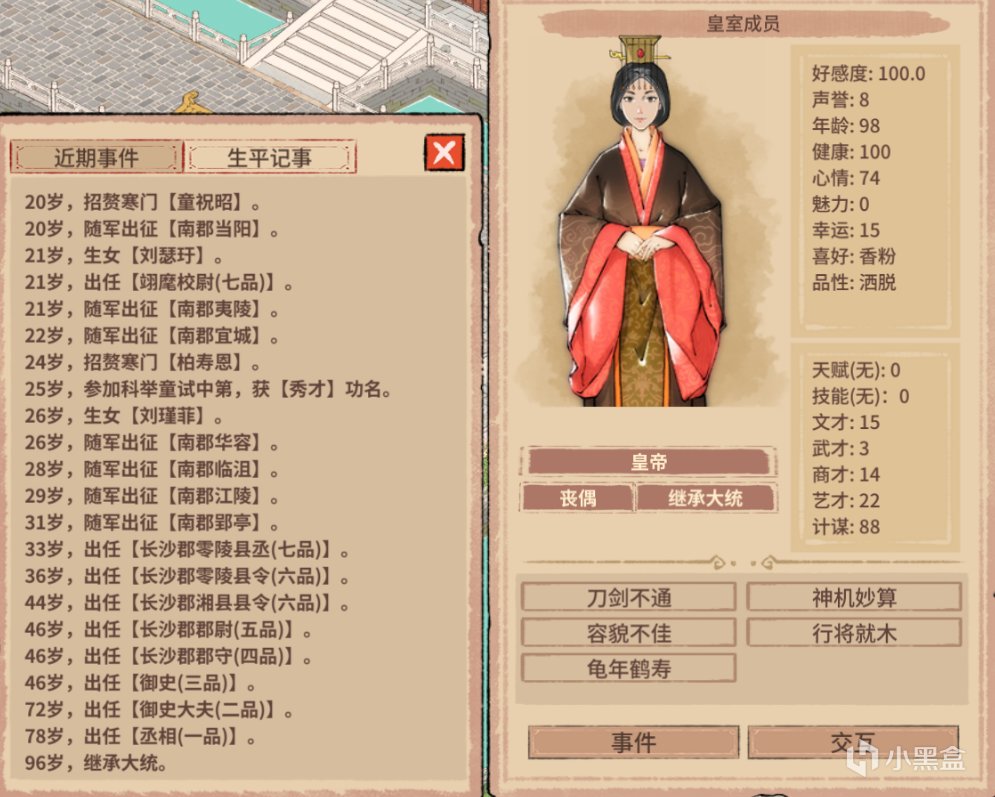The width and height of the screenshot is (995, 797).
Task: Click the 行将就木 trait
Action: (854, 633)
